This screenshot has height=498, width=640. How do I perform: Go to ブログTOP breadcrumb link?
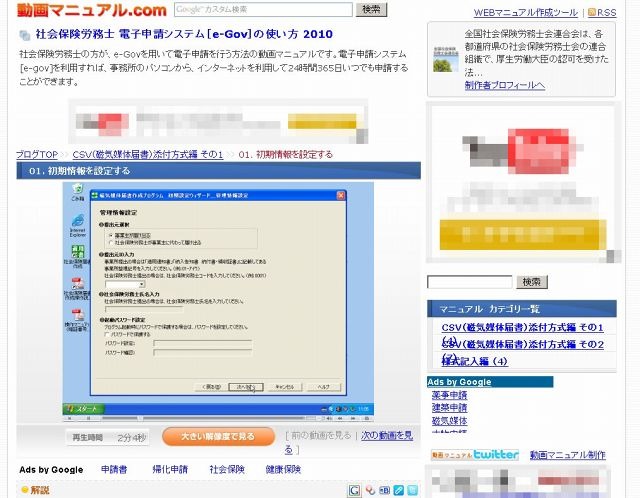(x=37, y=155)
